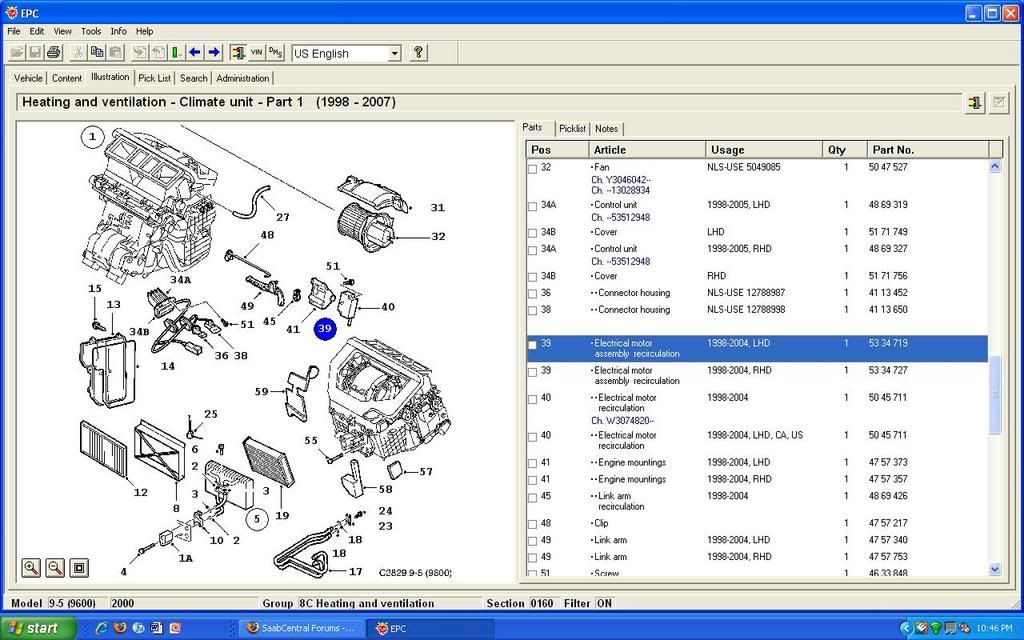Image resolution: width=1024 pixels, height=640 pixels.
Task: Switch to the Search tab
Action: point(193,77)
